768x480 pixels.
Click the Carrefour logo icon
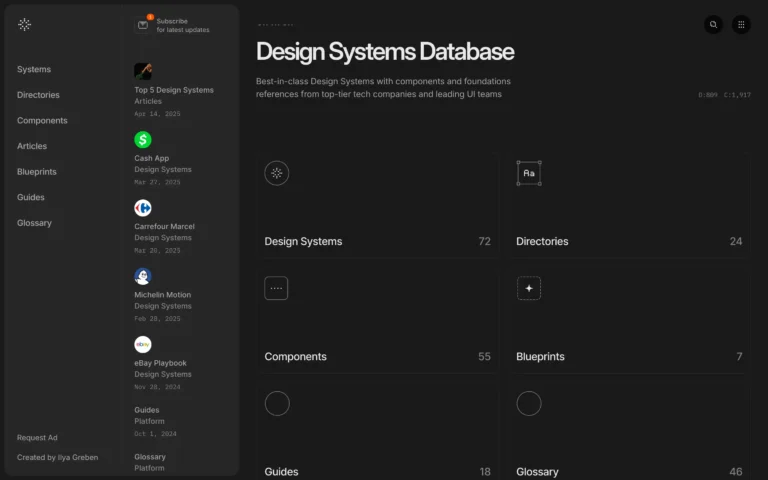(143, 208)
